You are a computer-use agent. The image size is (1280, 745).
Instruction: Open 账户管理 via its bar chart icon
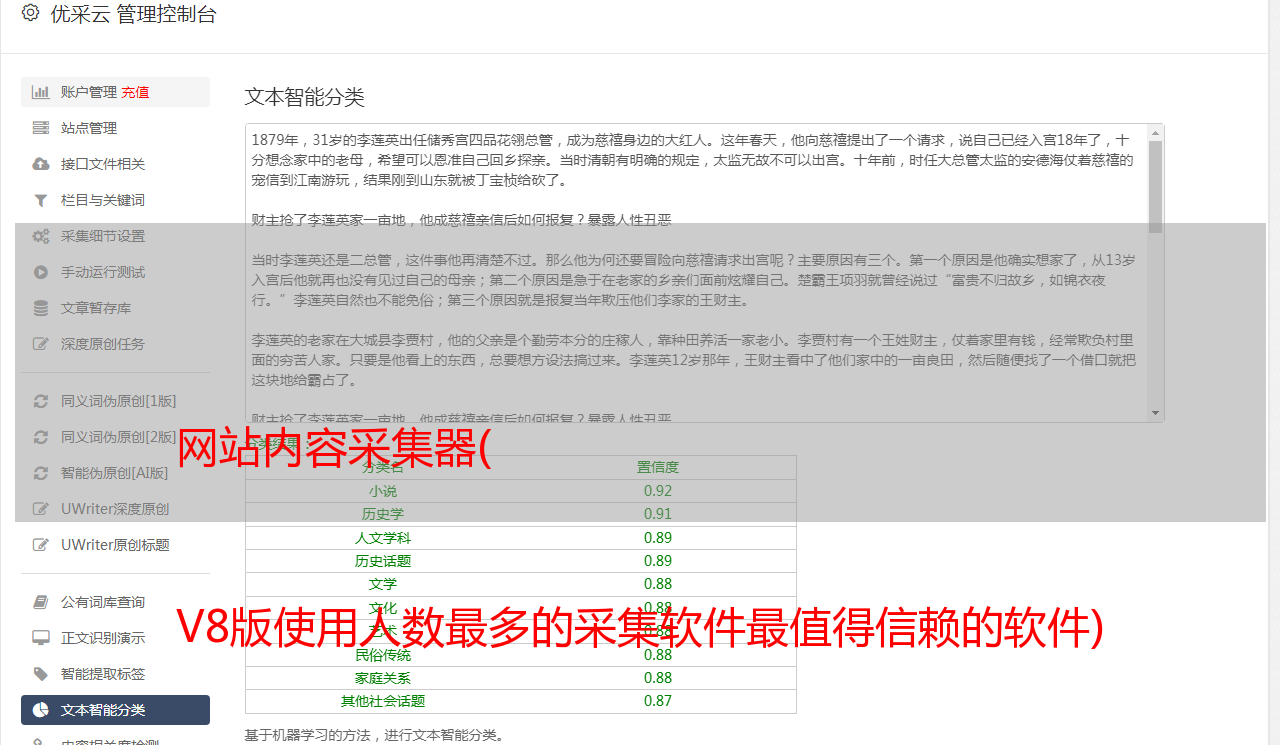click(41, 92)
